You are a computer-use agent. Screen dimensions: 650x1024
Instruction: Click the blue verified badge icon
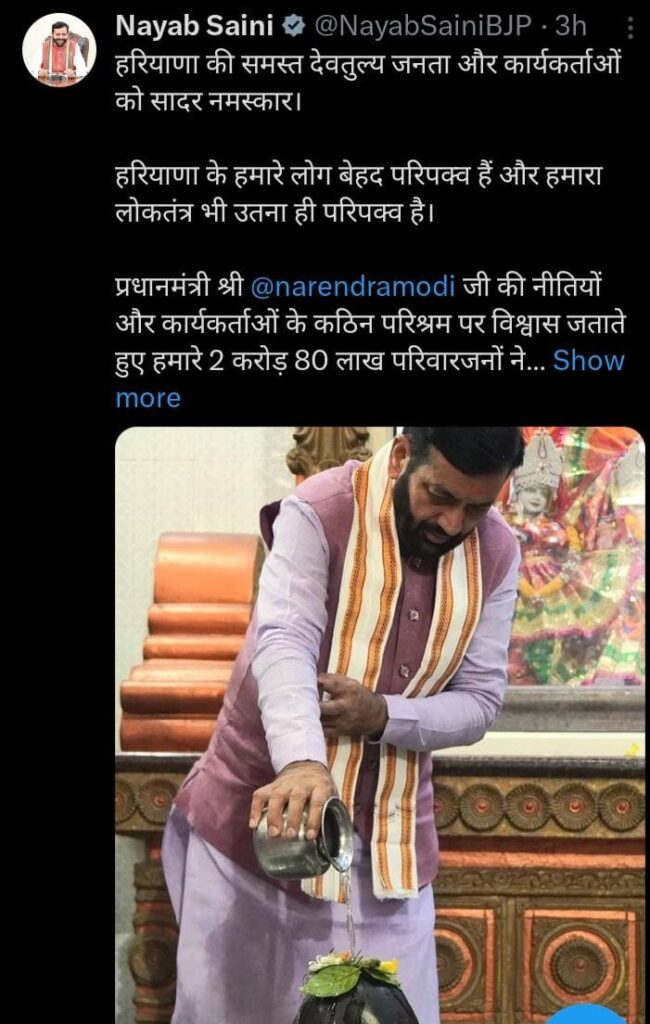[293, 26]
